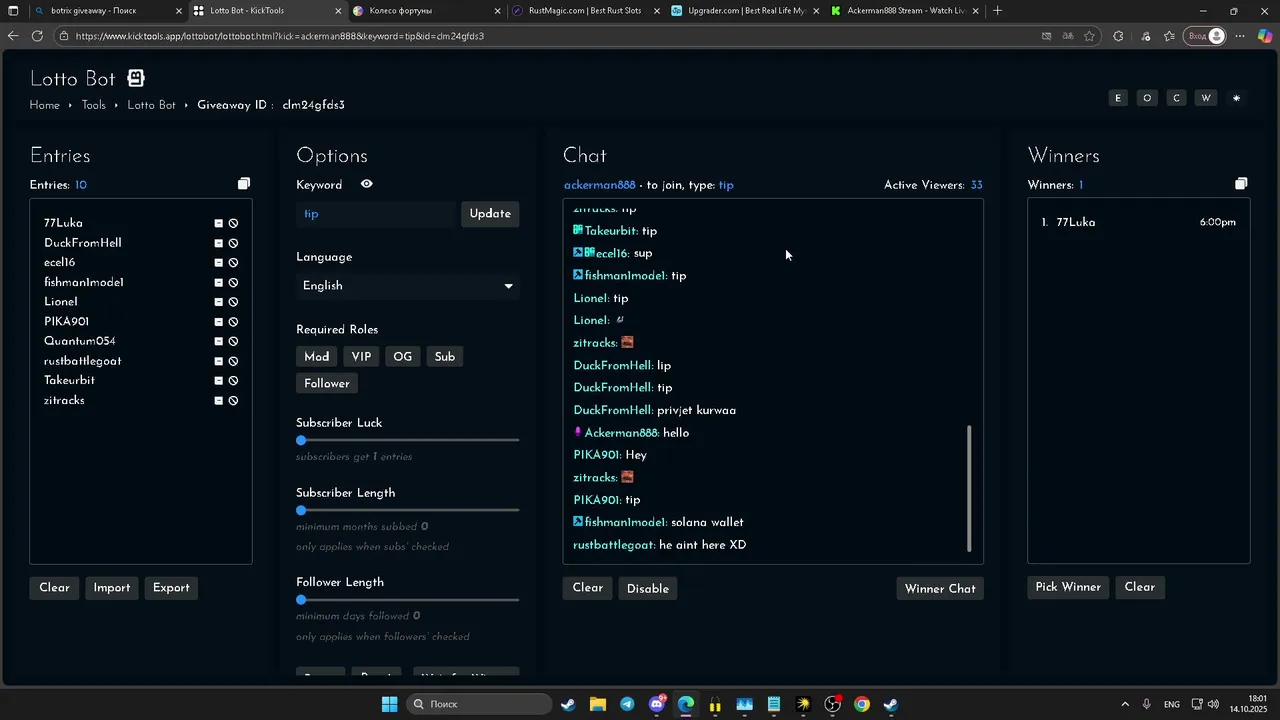The width and height of the screenshot is (1280, 720).
Task: Clear the Chat panel
Action: (x=588, y=588)
